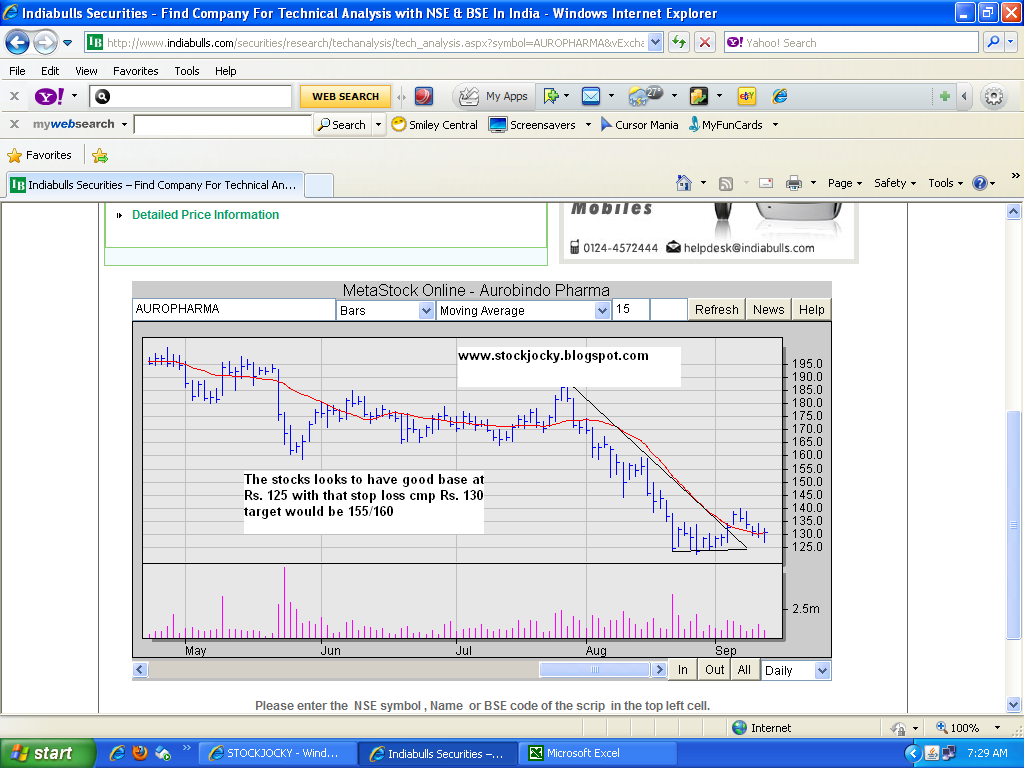Open the Favorites menu

click(136, 71)
